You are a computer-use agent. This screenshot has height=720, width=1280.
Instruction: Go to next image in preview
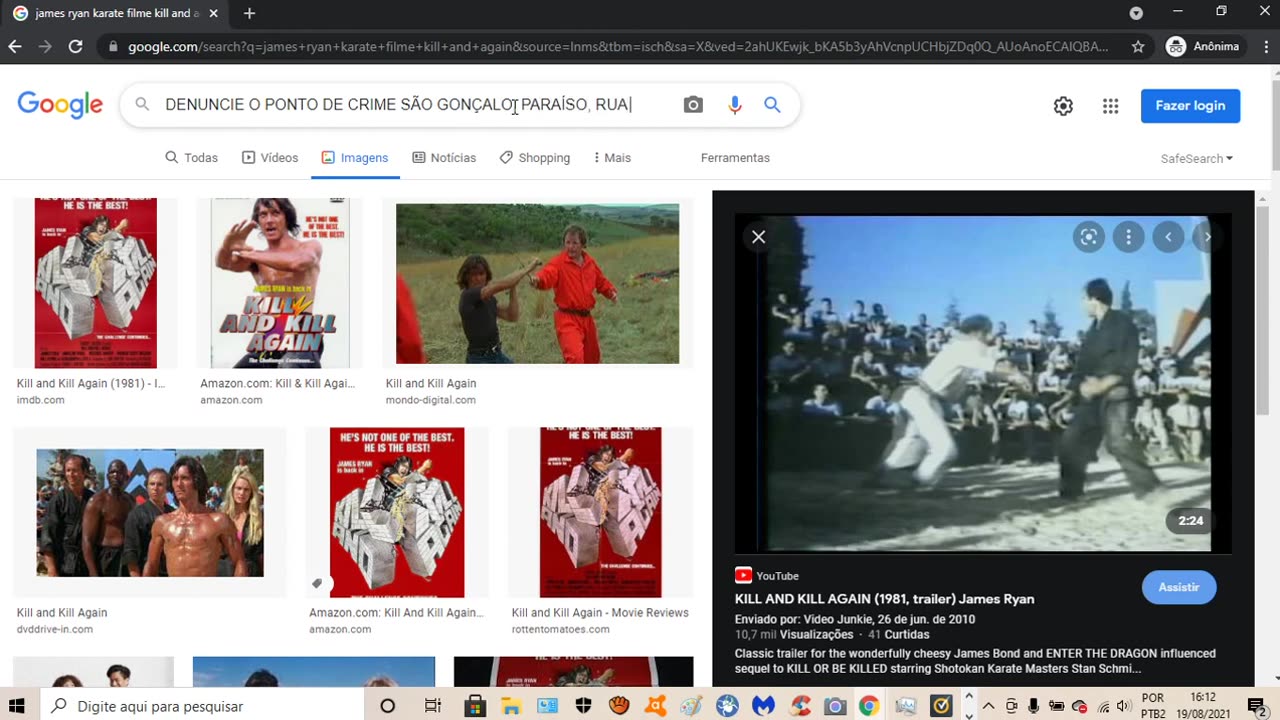[1207, 237]
